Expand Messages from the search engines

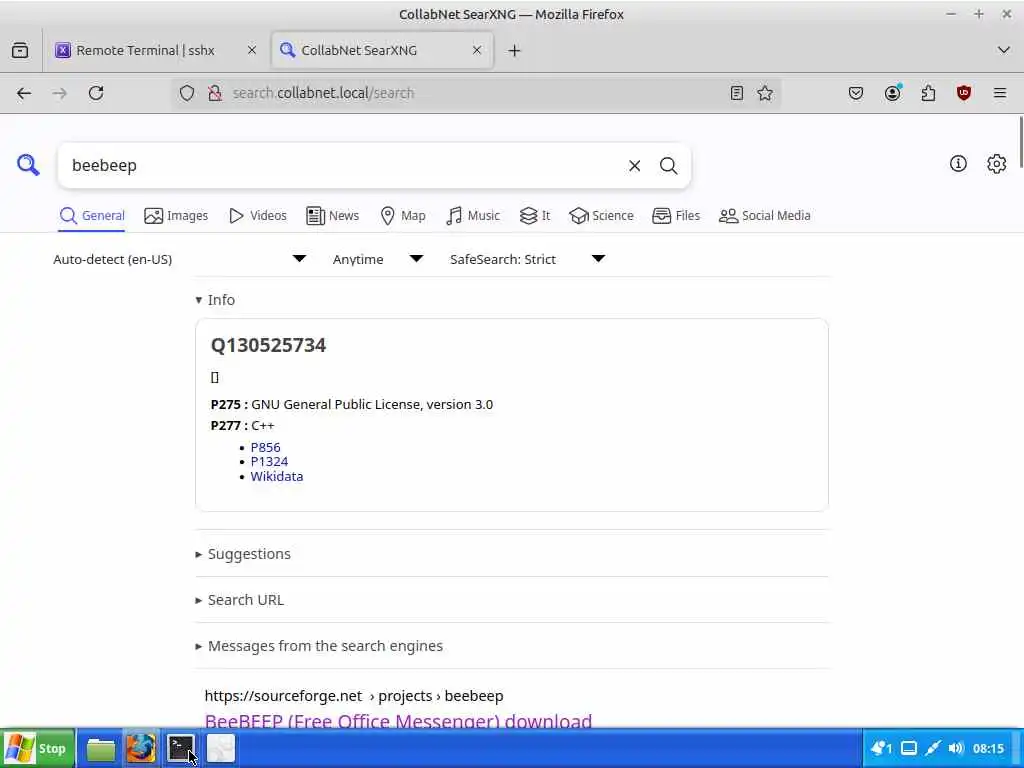[319, 646]
